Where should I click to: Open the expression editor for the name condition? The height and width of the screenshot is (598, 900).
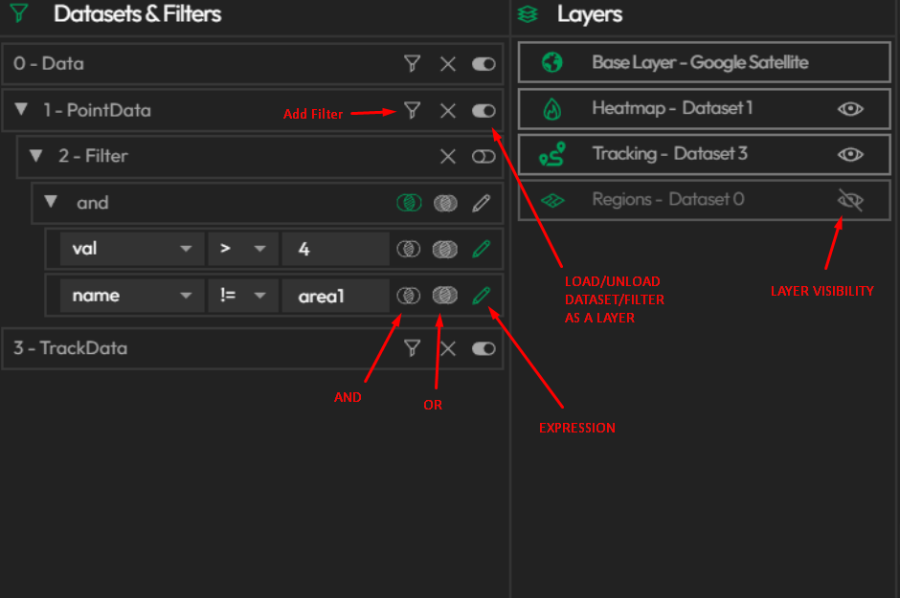pyautogui.click(x=481, y=295)
